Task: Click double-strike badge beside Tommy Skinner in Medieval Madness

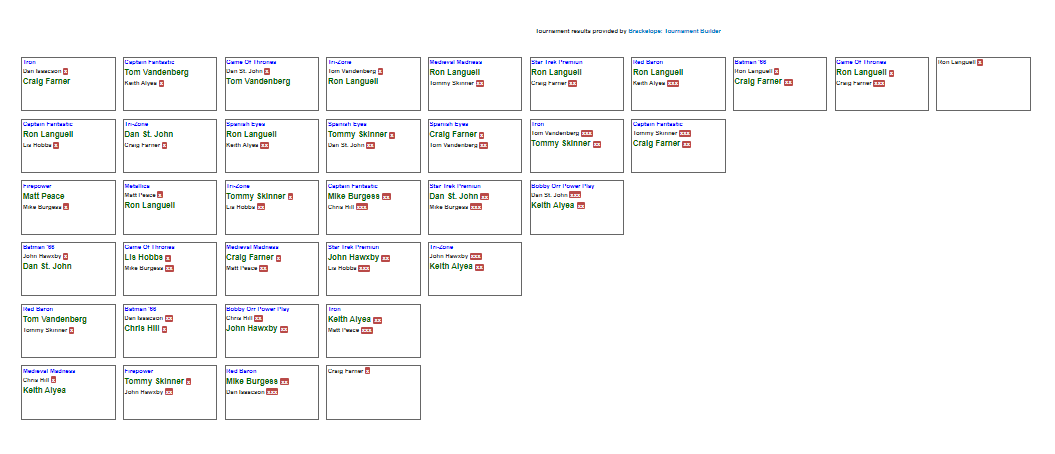Action: (x=480, y=84)
